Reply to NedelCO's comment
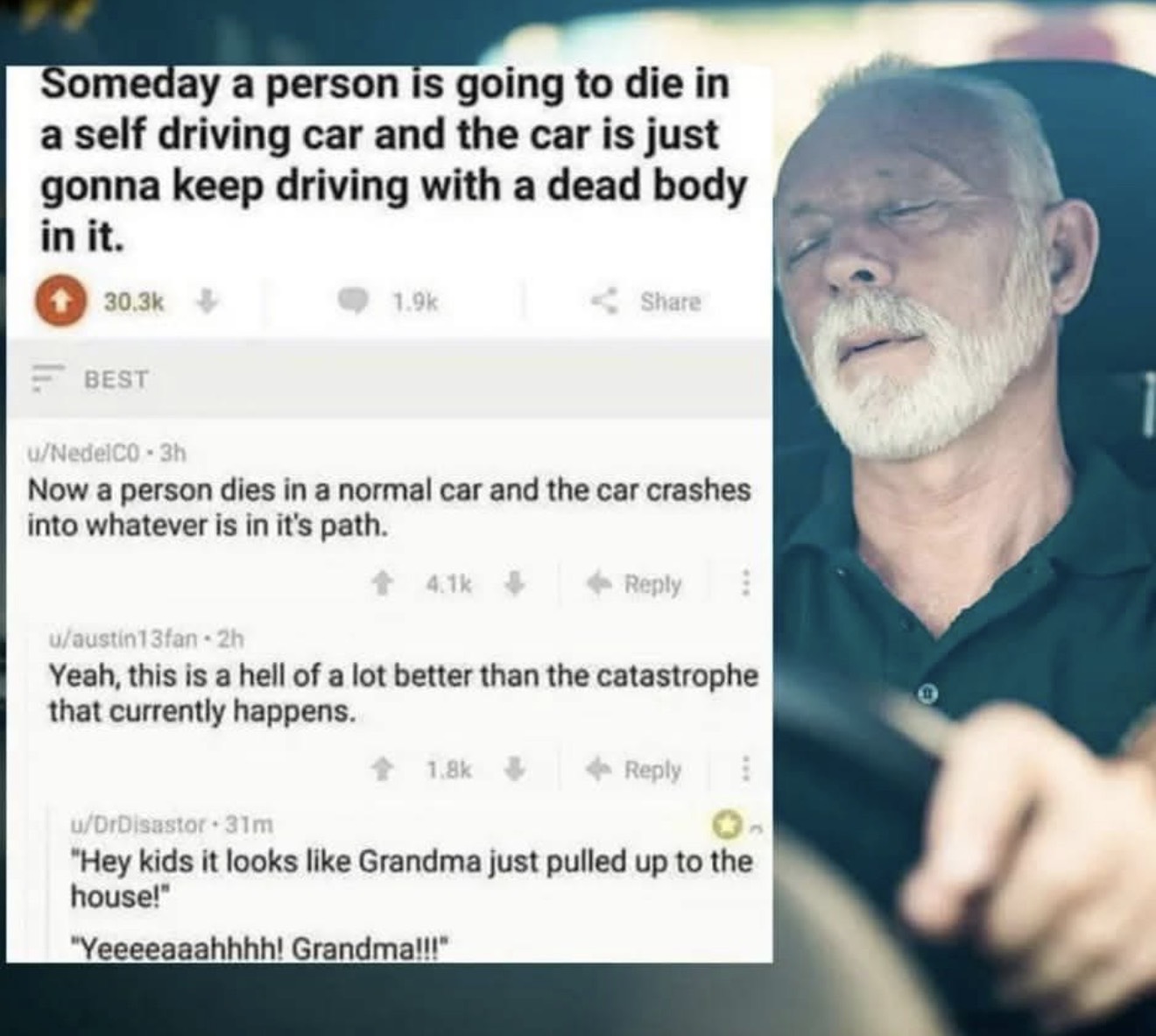 (634, 583)
